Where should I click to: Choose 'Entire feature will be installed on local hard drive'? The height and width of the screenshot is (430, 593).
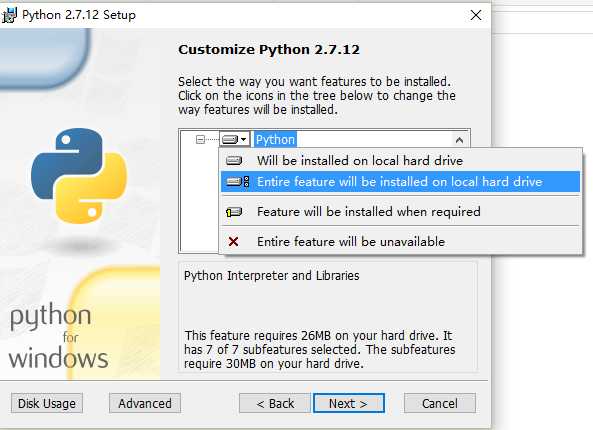(x=401, y=182)
